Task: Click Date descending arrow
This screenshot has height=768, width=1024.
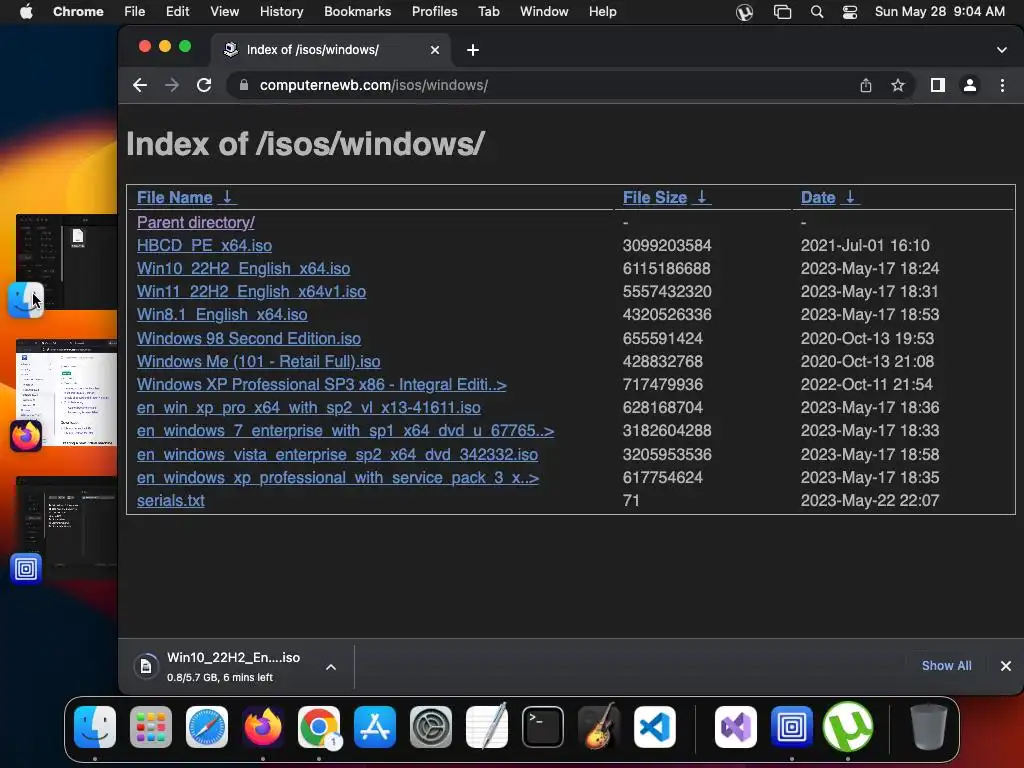Action: click(850, 197)
